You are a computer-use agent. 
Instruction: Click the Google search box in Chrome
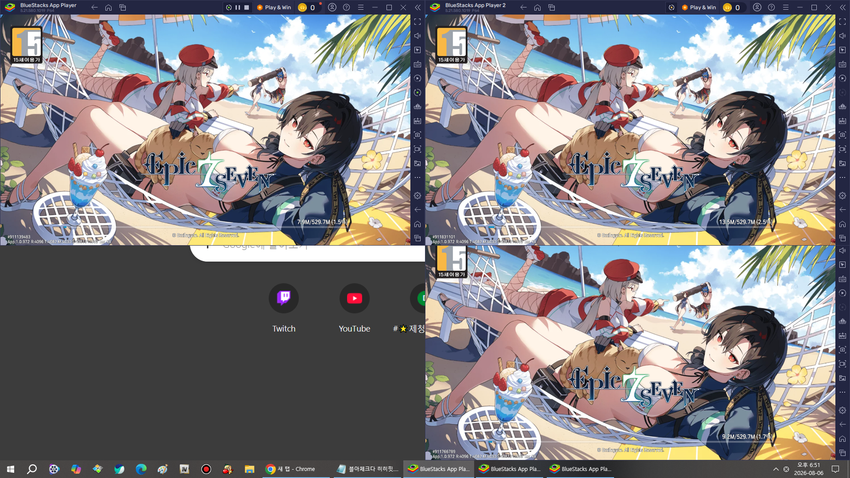[x=307, y=253]
